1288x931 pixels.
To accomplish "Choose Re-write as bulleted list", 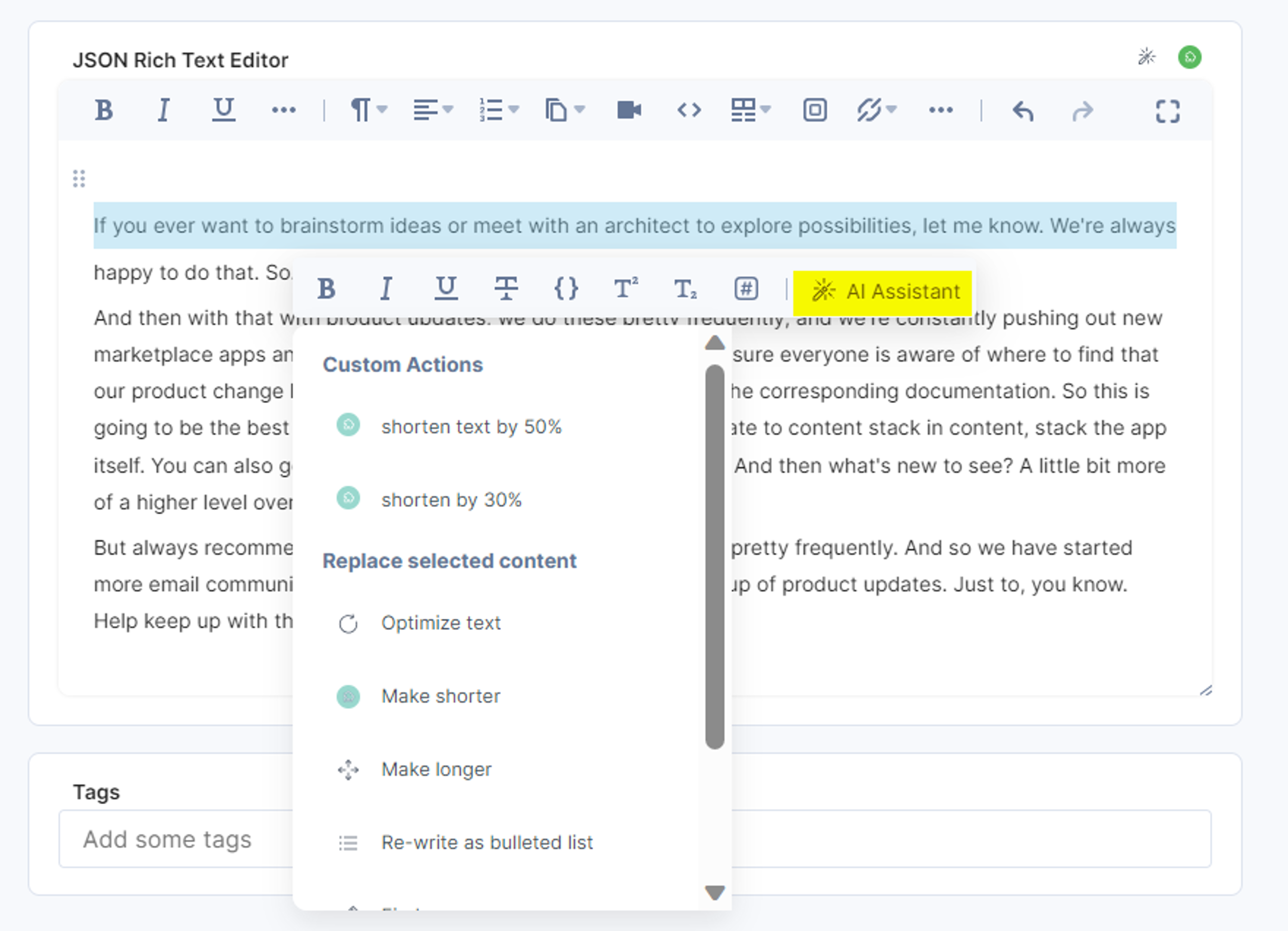I will [487, 842].
